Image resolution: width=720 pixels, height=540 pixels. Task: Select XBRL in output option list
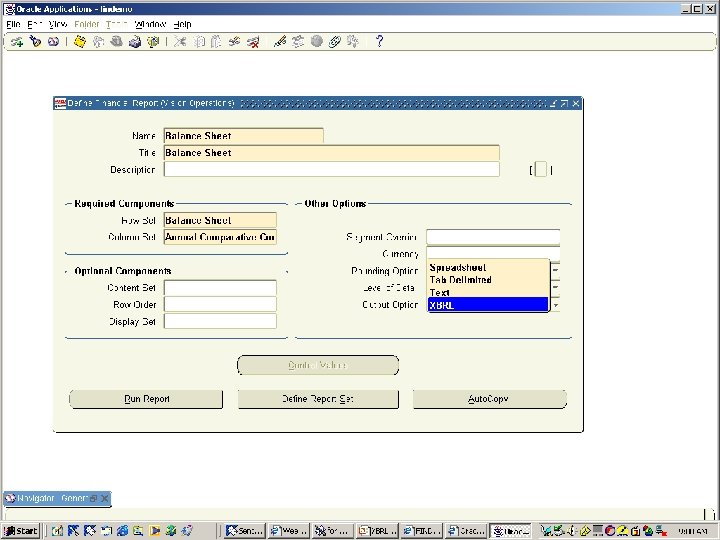488,304
